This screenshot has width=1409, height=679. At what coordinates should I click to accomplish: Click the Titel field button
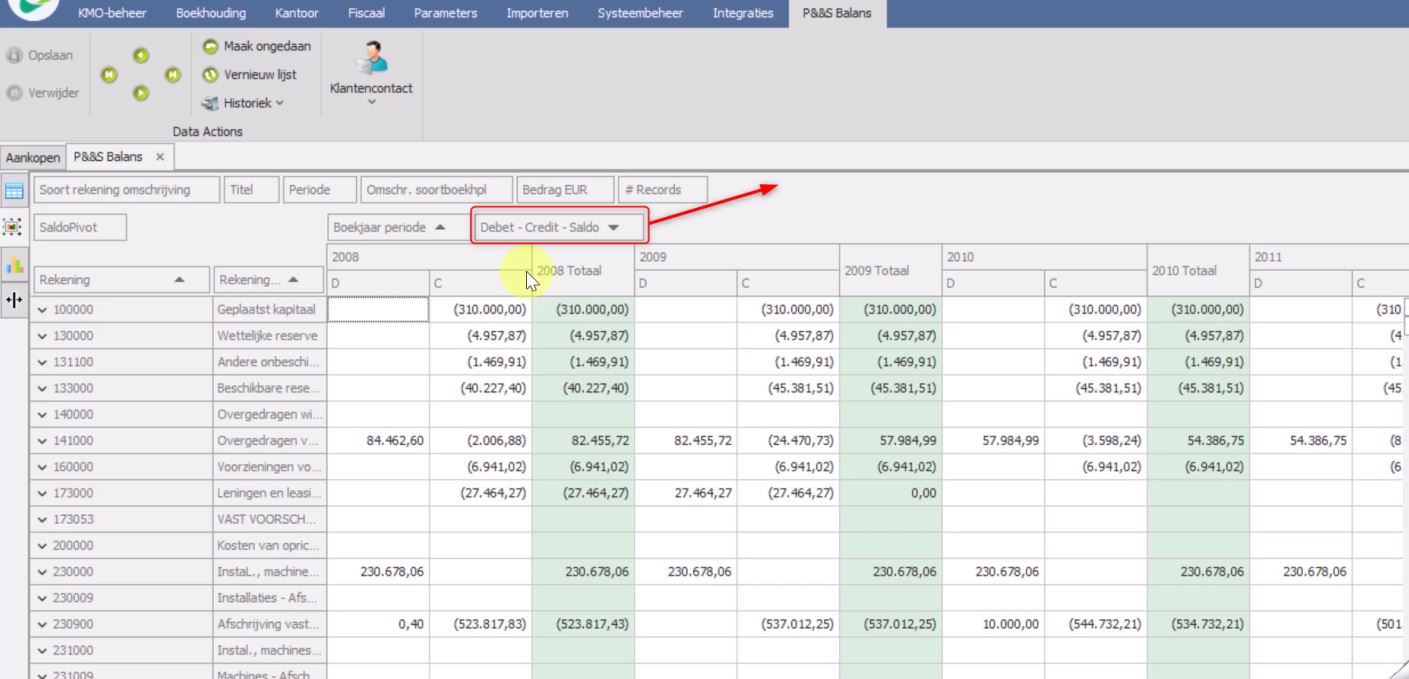click(250, 189)
